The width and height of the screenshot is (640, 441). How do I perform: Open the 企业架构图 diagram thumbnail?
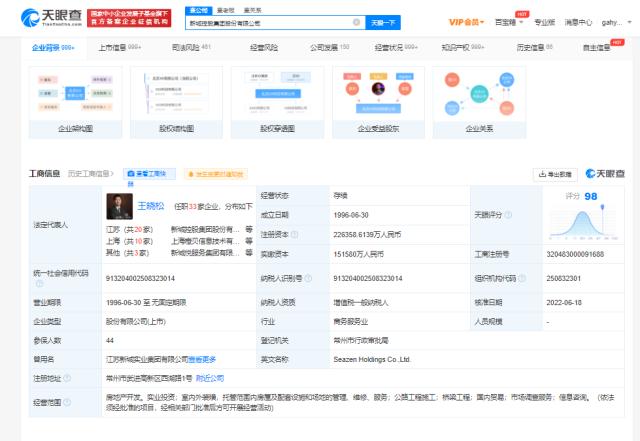tap(76, 98)
